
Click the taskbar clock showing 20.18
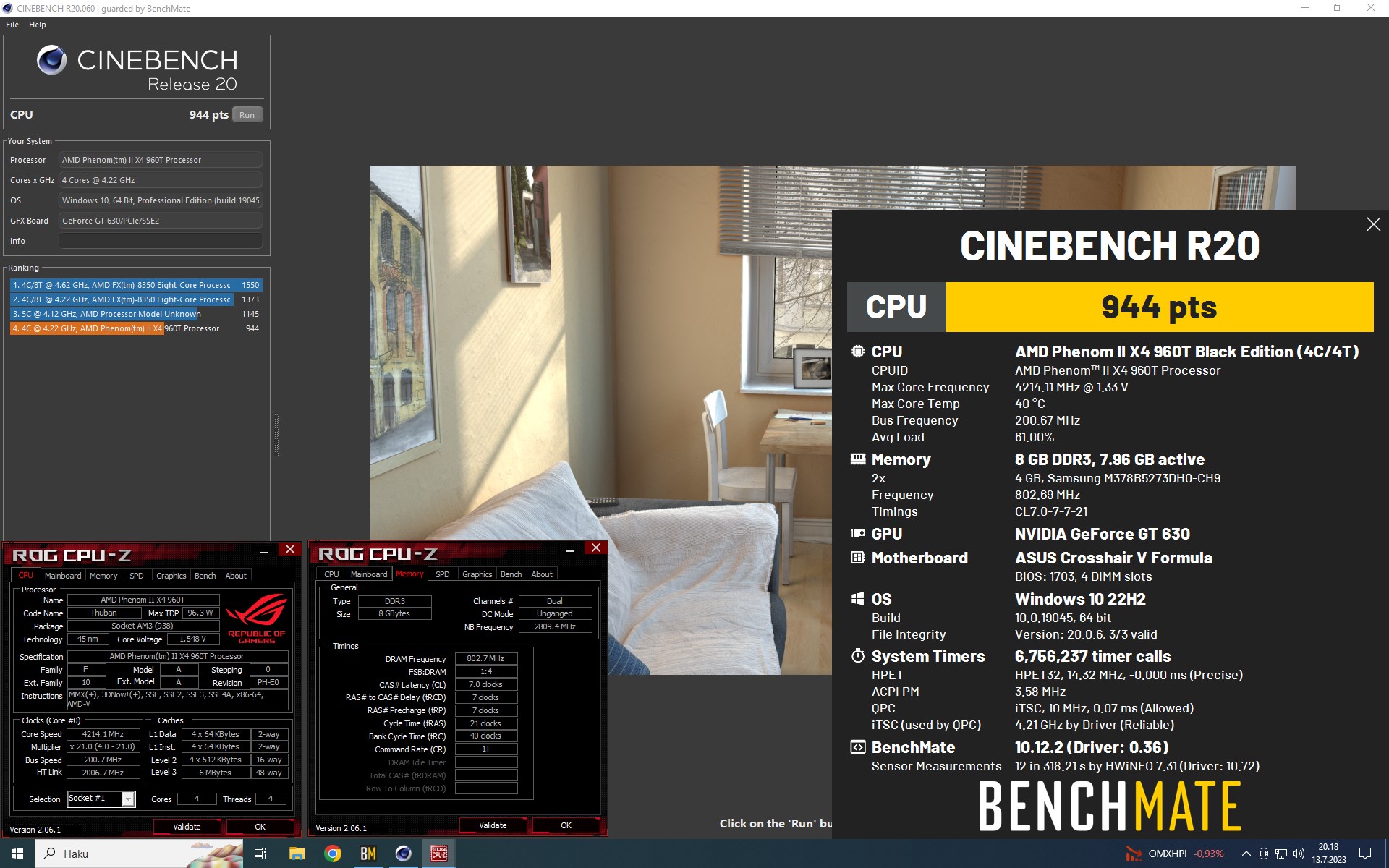tap(1328, 854)
